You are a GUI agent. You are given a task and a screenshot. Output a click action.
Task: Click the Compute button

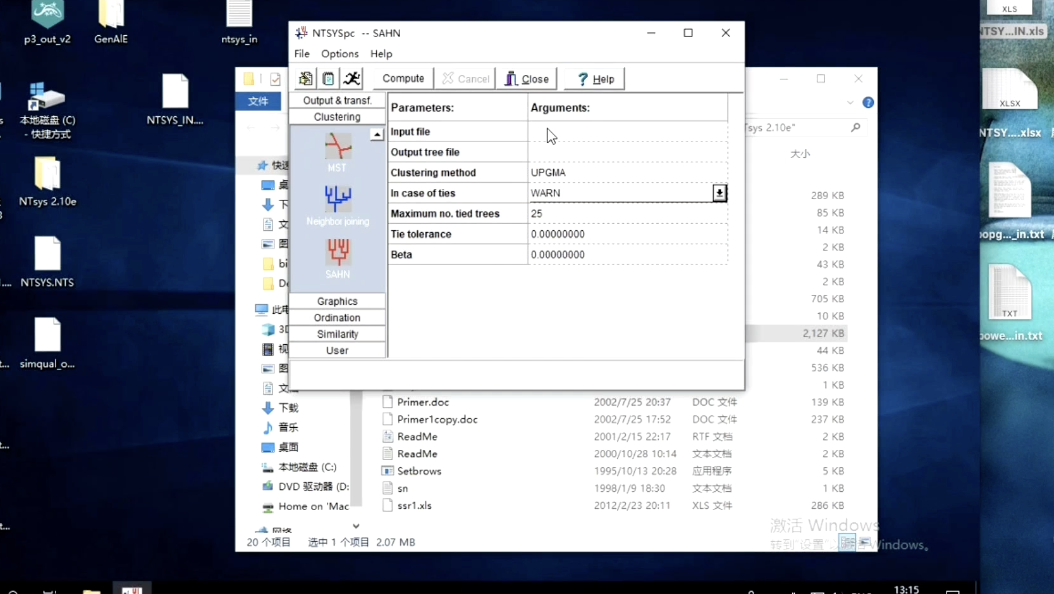coord(403,79)
